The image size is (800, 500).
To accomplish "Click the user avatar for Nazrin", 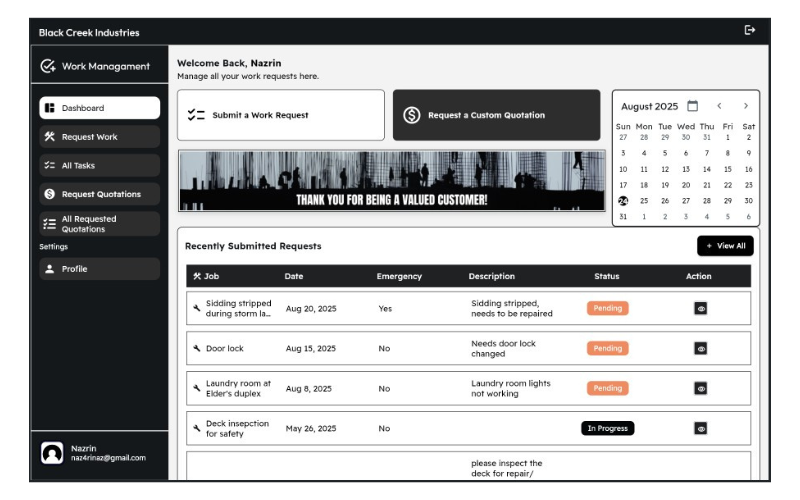I will (x=52, y=453).
